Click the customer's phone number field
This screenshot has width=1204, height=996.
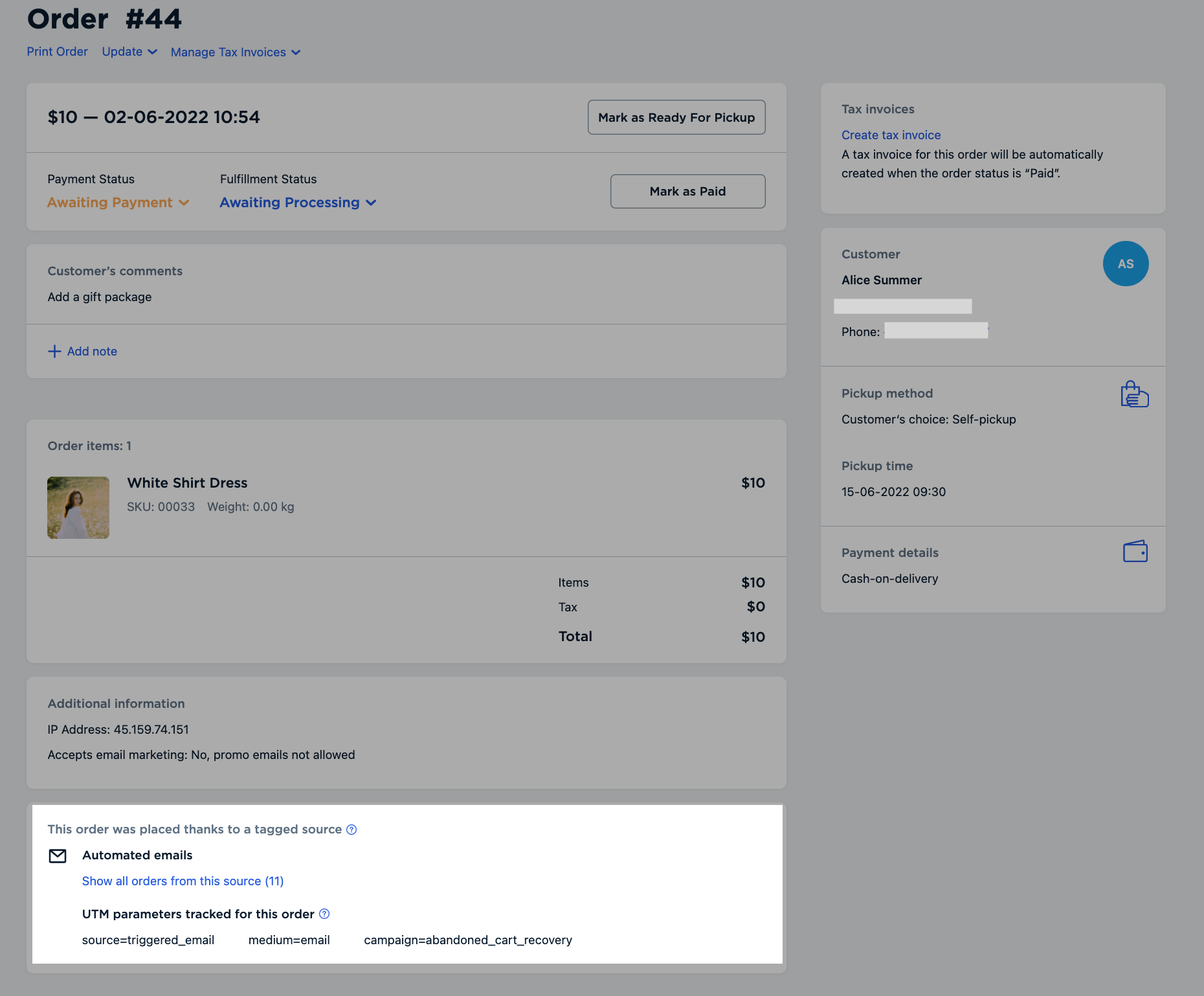click(x=936, y=331)
